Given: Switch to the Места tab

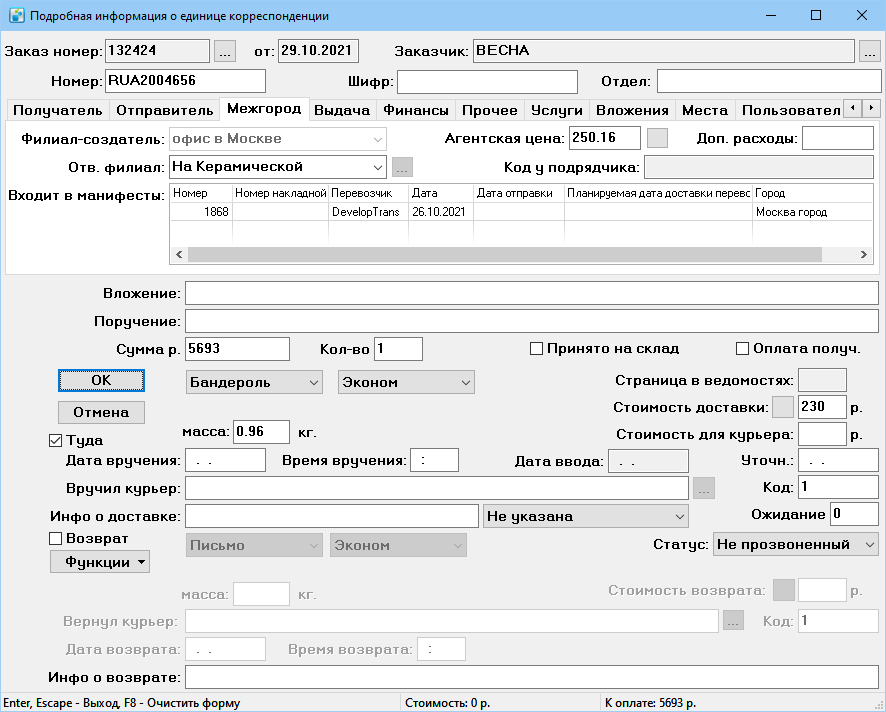Looking at the screenshot, I should (x=705, y=110).
